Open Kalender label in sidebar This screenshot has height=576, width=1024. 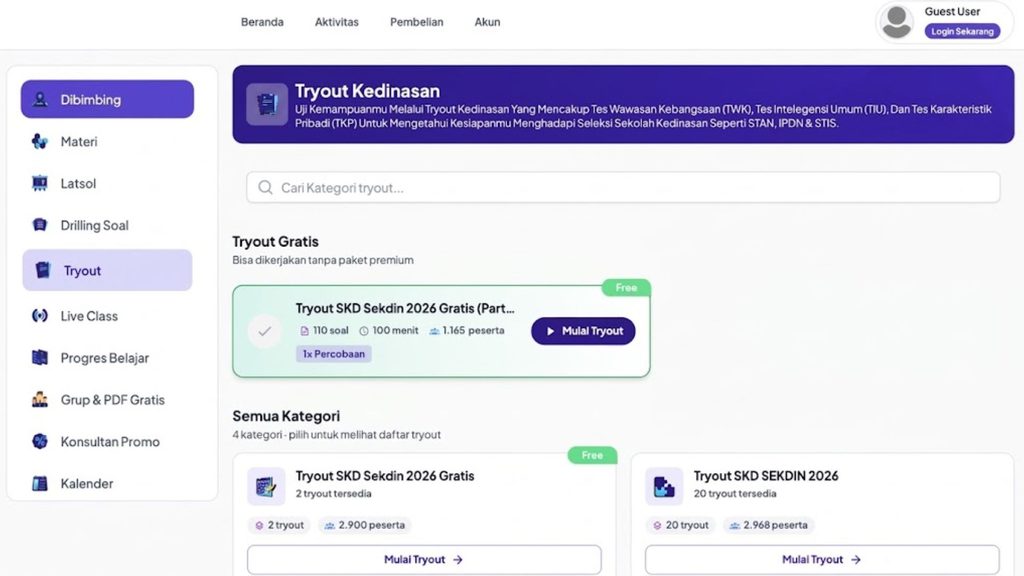tap(87, 483)
